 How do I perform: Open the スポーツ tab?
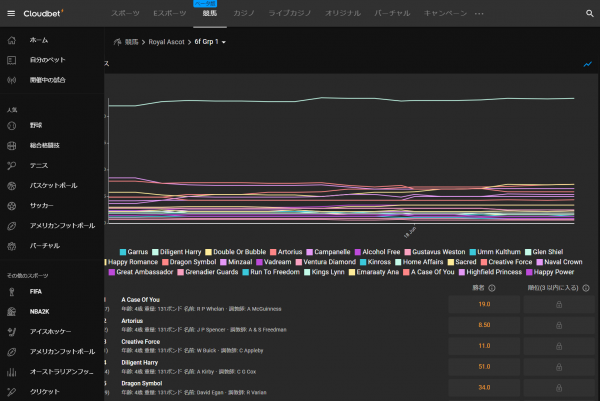click(125, 13)
